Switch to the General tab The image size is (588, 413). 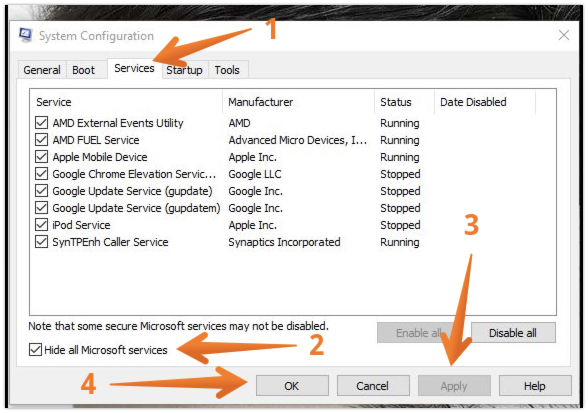pos(42,70)
